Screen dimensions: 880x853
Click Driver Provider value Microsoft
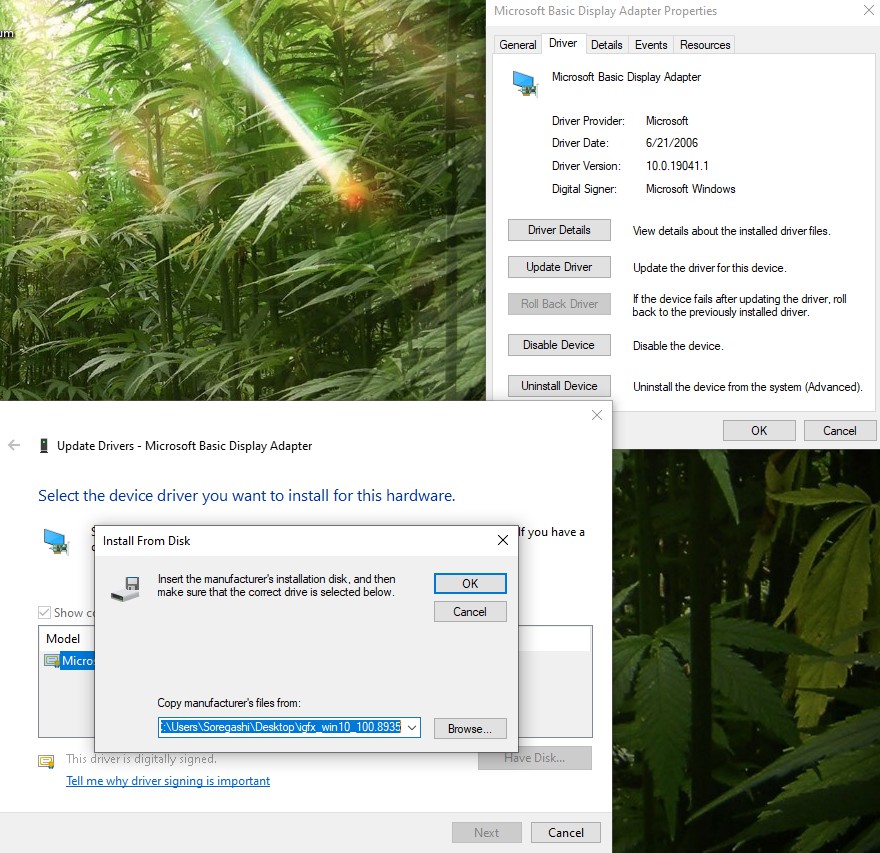[667, 121]
